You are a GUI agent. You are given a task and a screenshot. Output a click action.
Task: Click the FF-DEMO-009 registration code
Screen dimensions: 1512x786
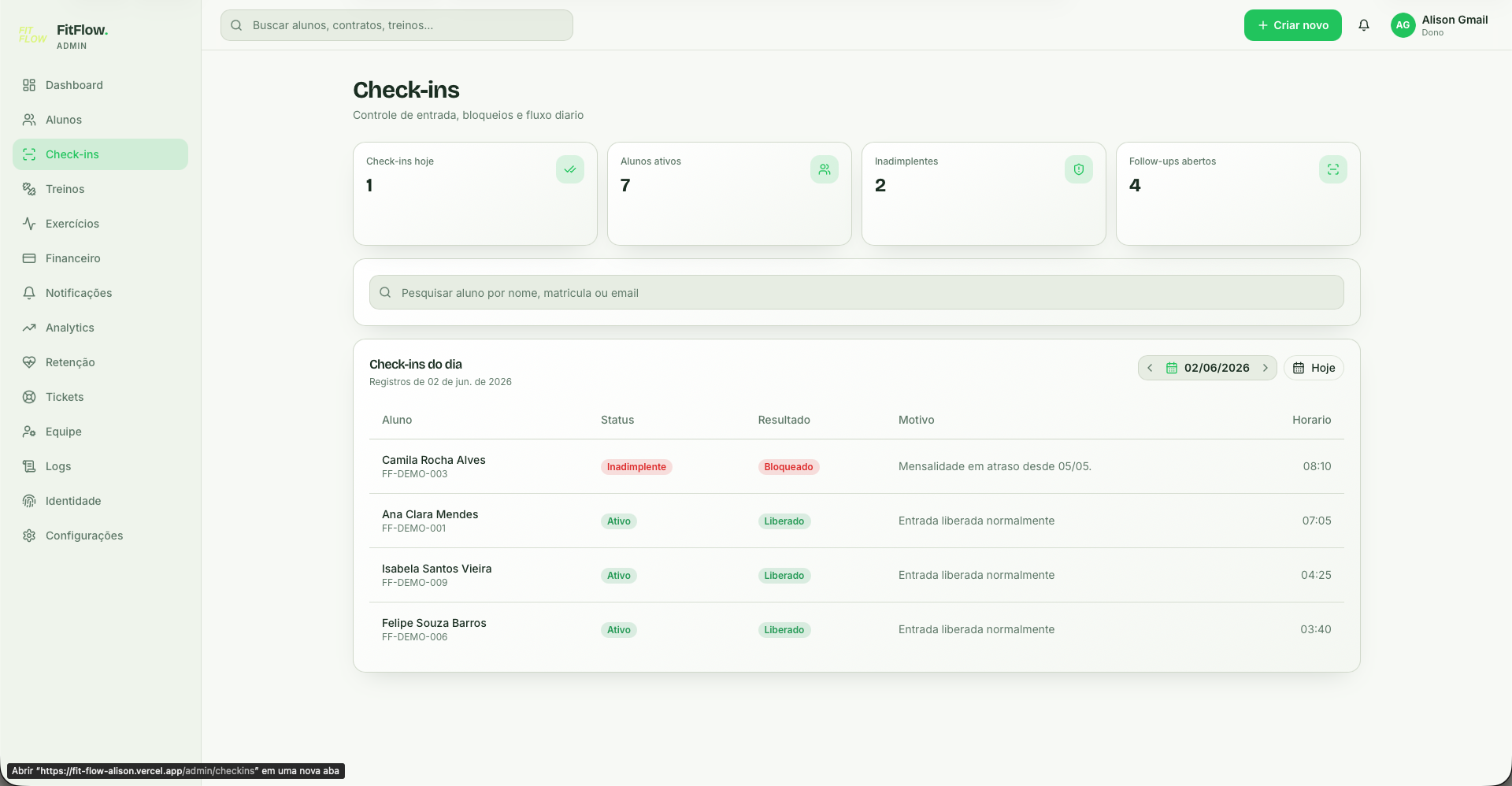[x=414, y=583]
